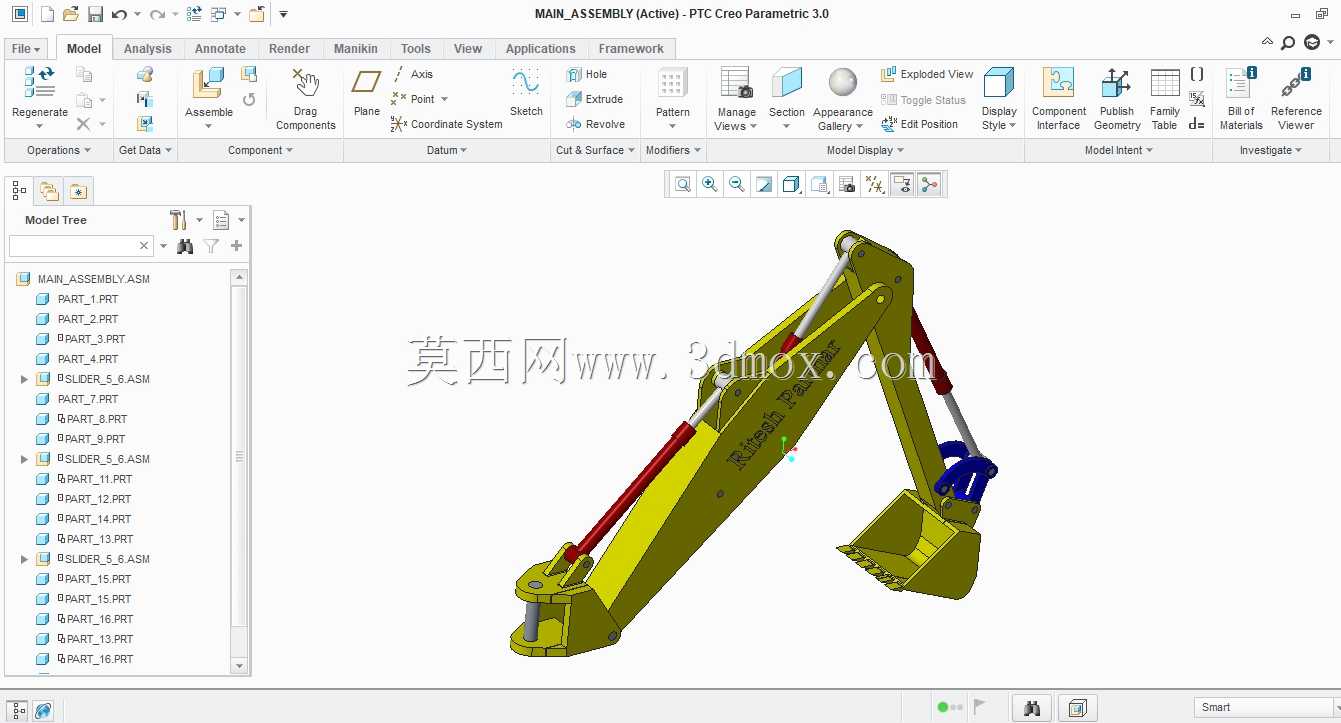Switch to the Analysis ribbon tab
Image resolution: width=1341 pixels, height=723 pixels.
tap(147, 48)
